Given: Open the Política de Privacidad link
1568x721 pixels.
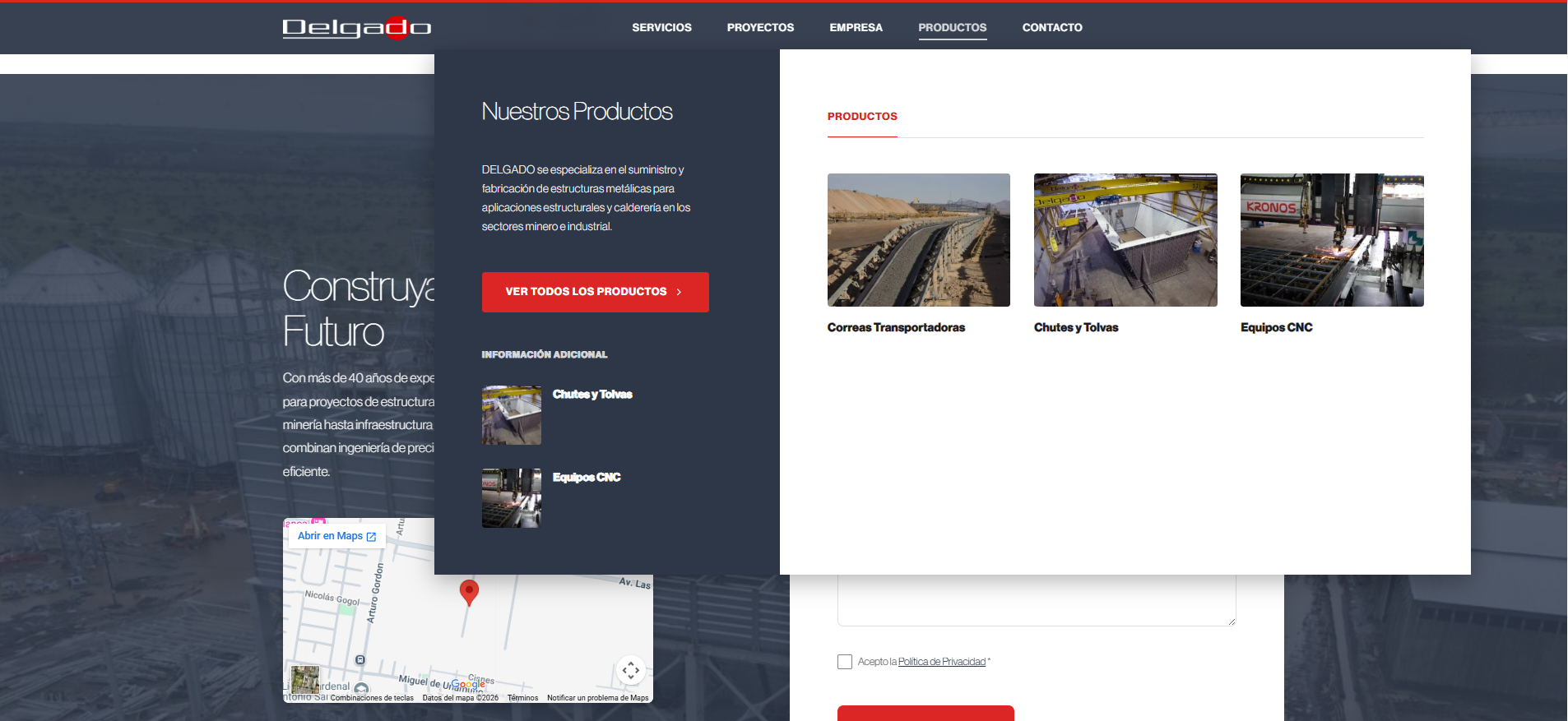Looking at the screenshot, I should point(941,662).
